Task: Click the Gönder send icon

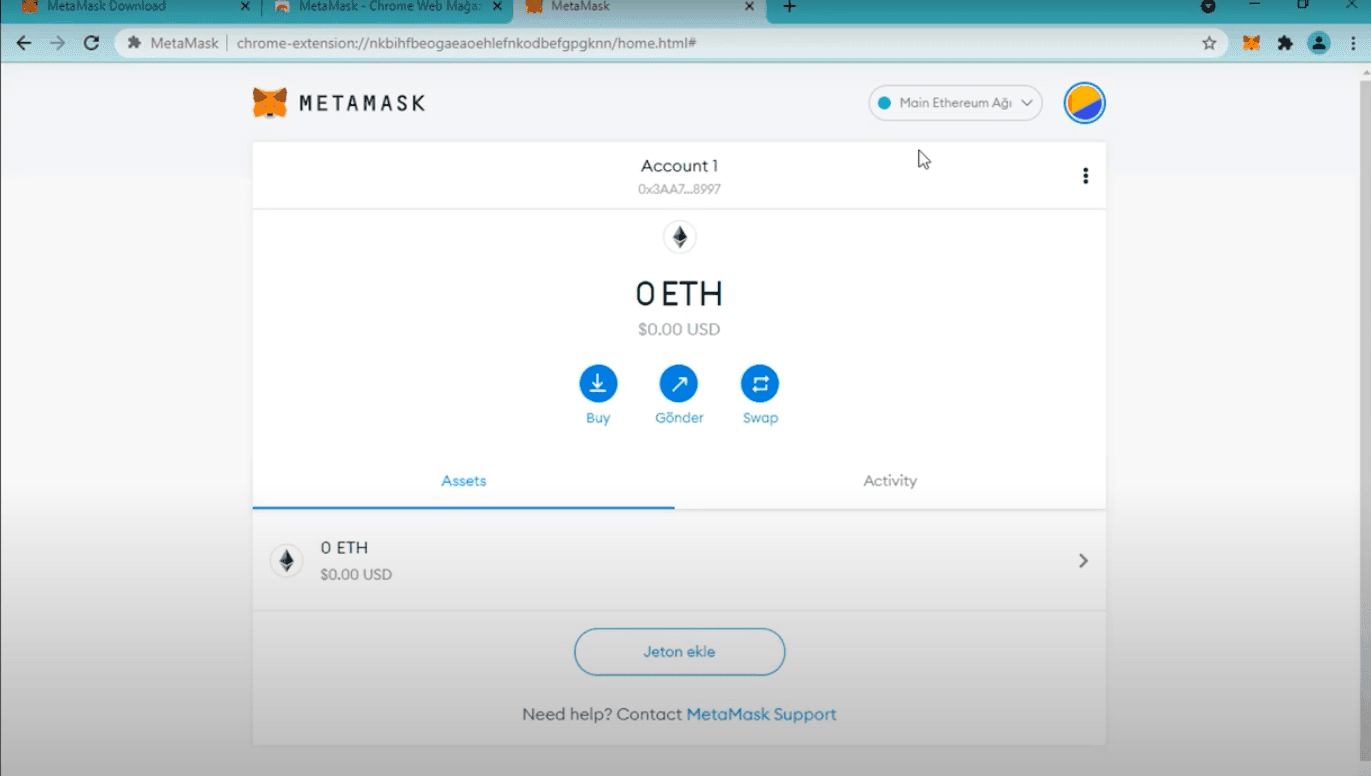Action: point(679,384)
